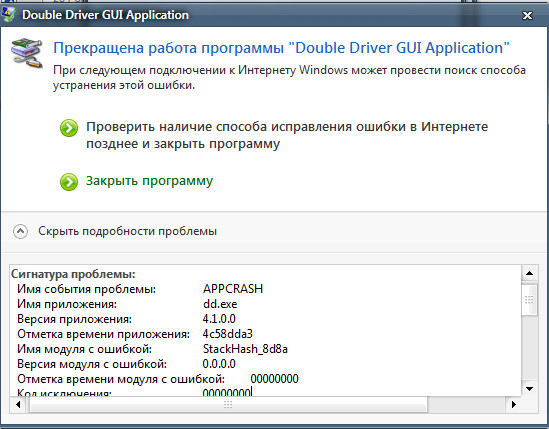
Task: Click Имя события проблемы label
Action: click(86, 289)
